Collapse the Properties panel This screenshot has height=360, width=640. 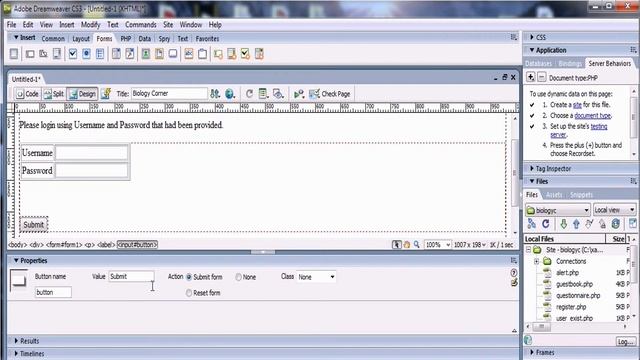tap(16, 260)
